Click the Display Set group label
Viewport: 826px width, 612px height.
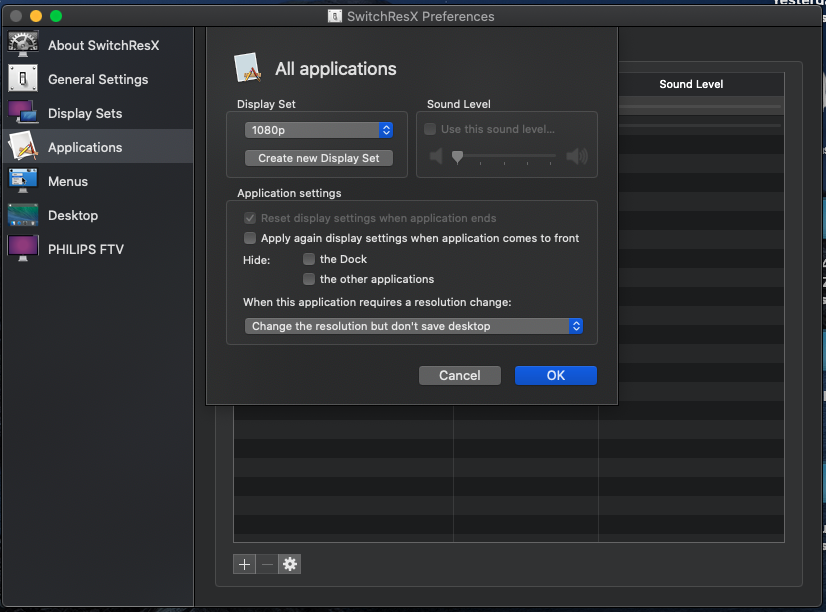(x=266, y=104)
